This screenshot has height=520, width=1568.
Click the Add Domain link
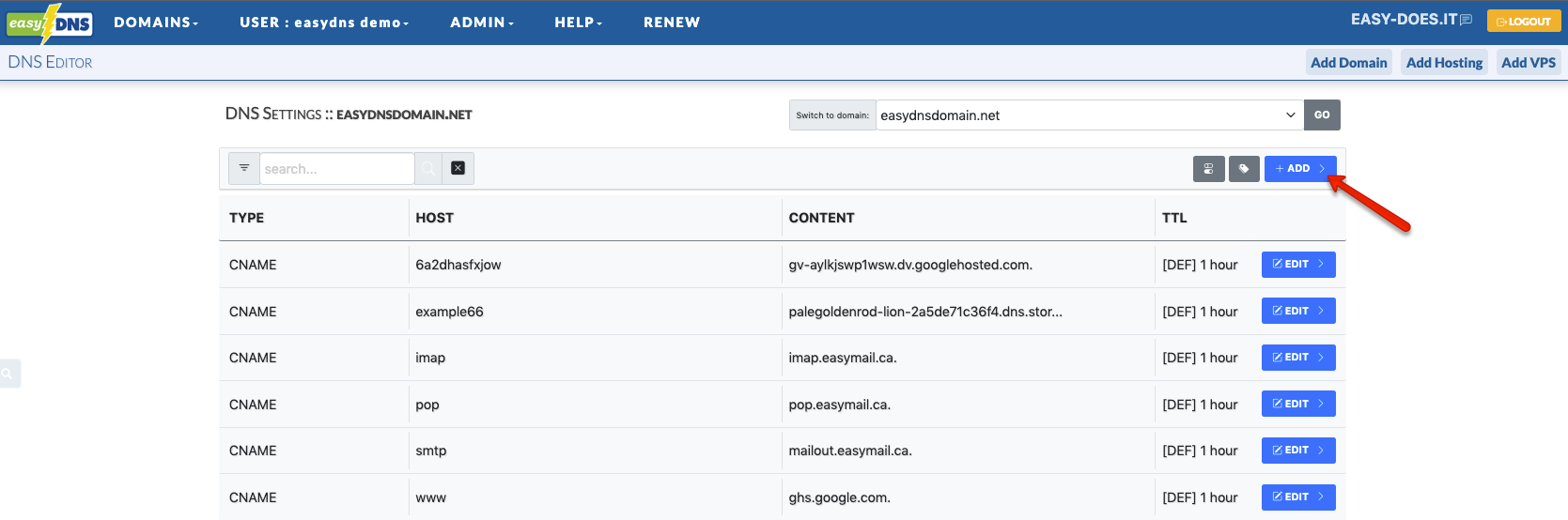(1348, 63)
